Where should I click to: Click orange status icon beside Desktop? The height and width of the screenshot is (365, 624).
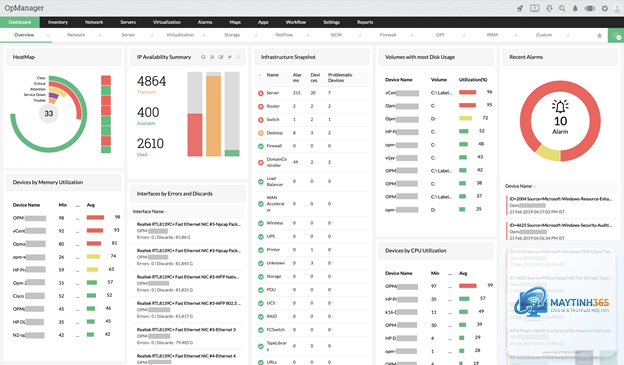click(261, 133)
